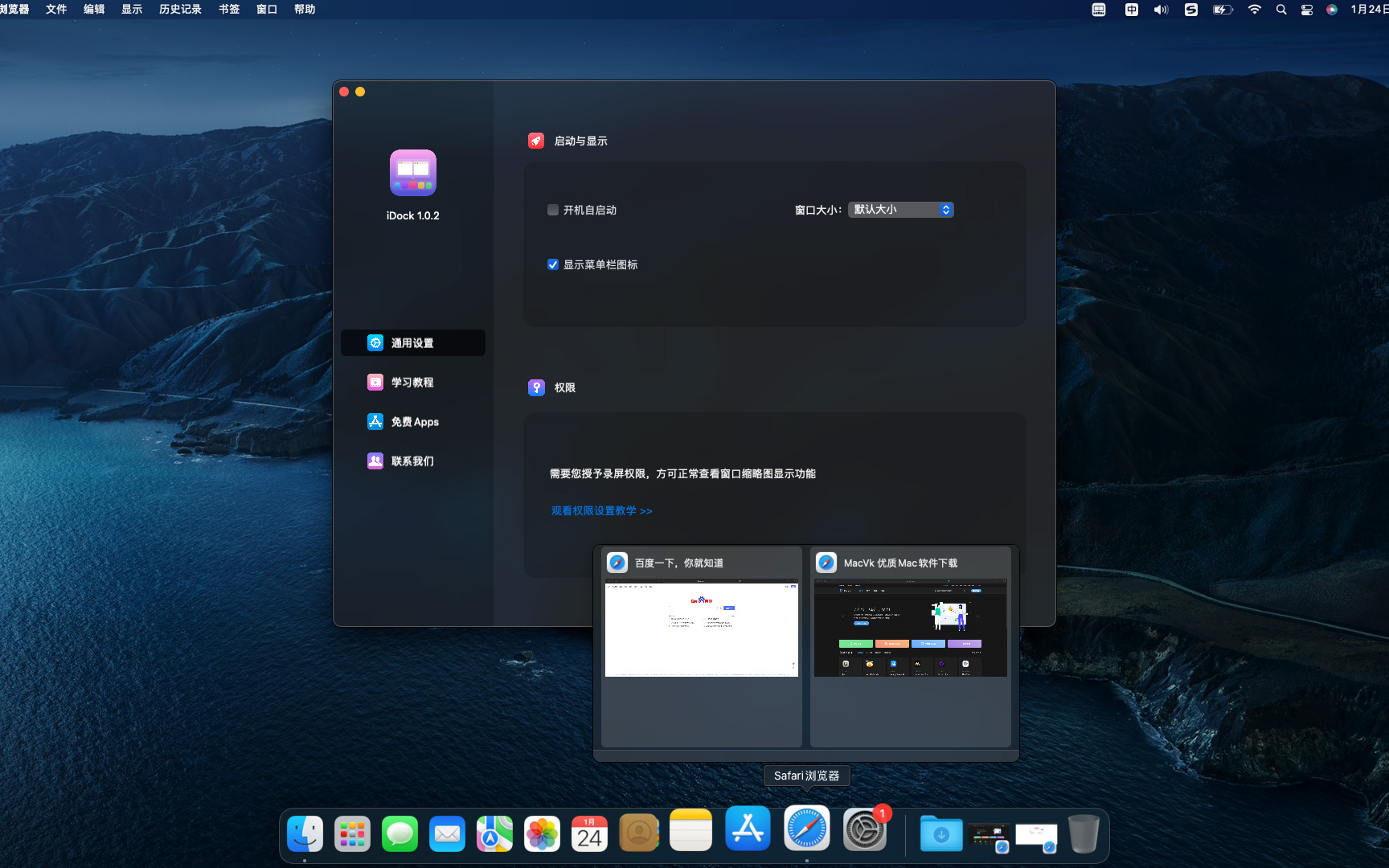Open 编辑 menu
This screenshot has height=868, width=1389.
[x=94, y=10]
